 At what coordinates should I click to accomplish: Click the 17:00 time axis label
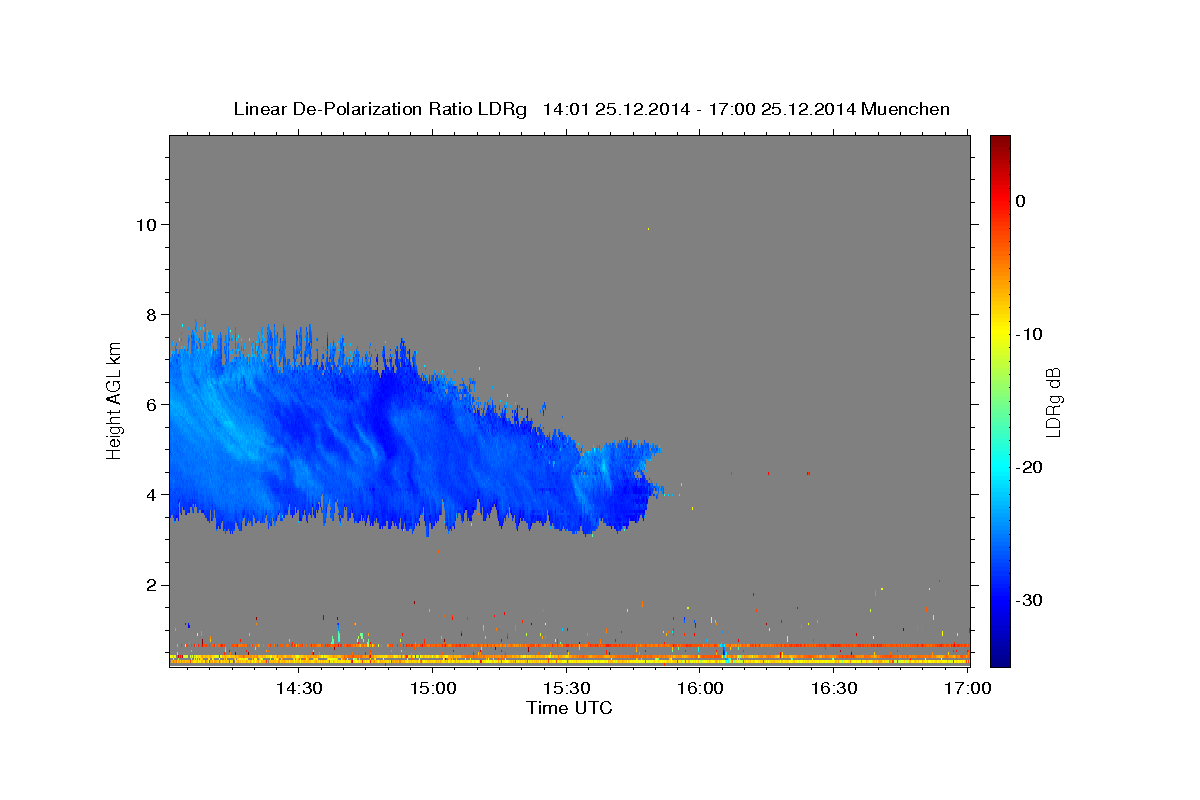(x=969, y=688)
